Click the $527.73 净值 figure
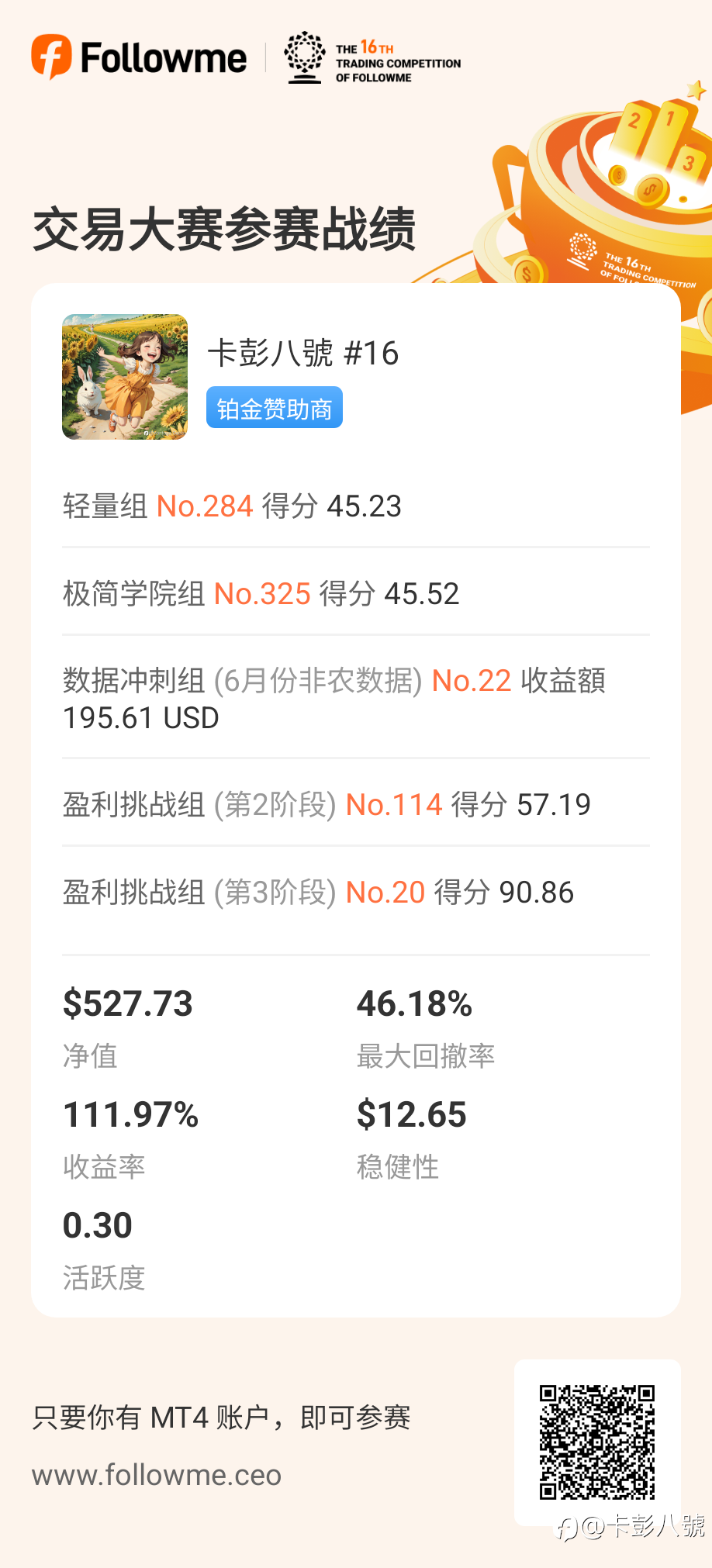The image size is (712, 1568). (x=128, y=1003)
